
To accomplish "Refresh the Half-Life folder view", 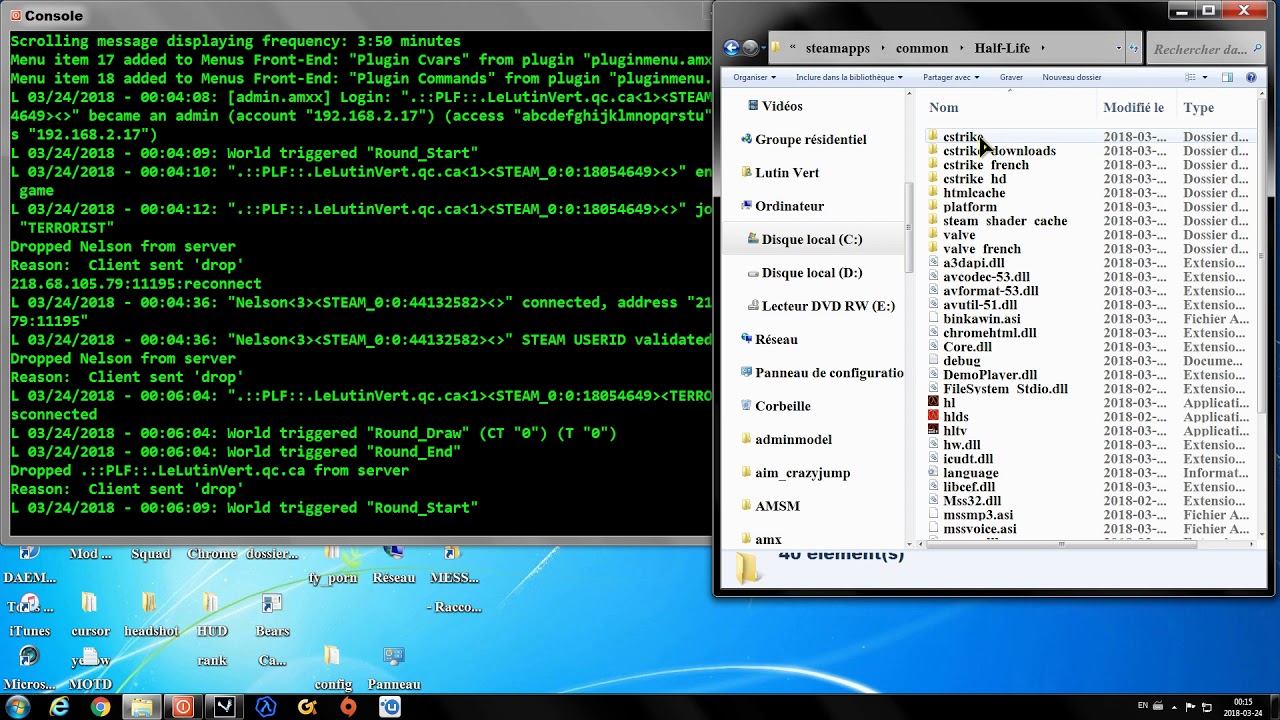I will pos(1133,48).
